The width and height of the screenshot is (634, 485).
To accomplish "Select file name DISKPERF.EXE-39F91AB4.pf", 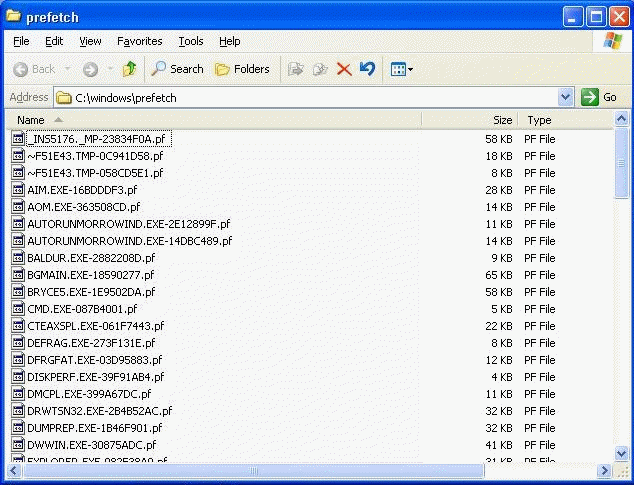I will click(96, 377).
